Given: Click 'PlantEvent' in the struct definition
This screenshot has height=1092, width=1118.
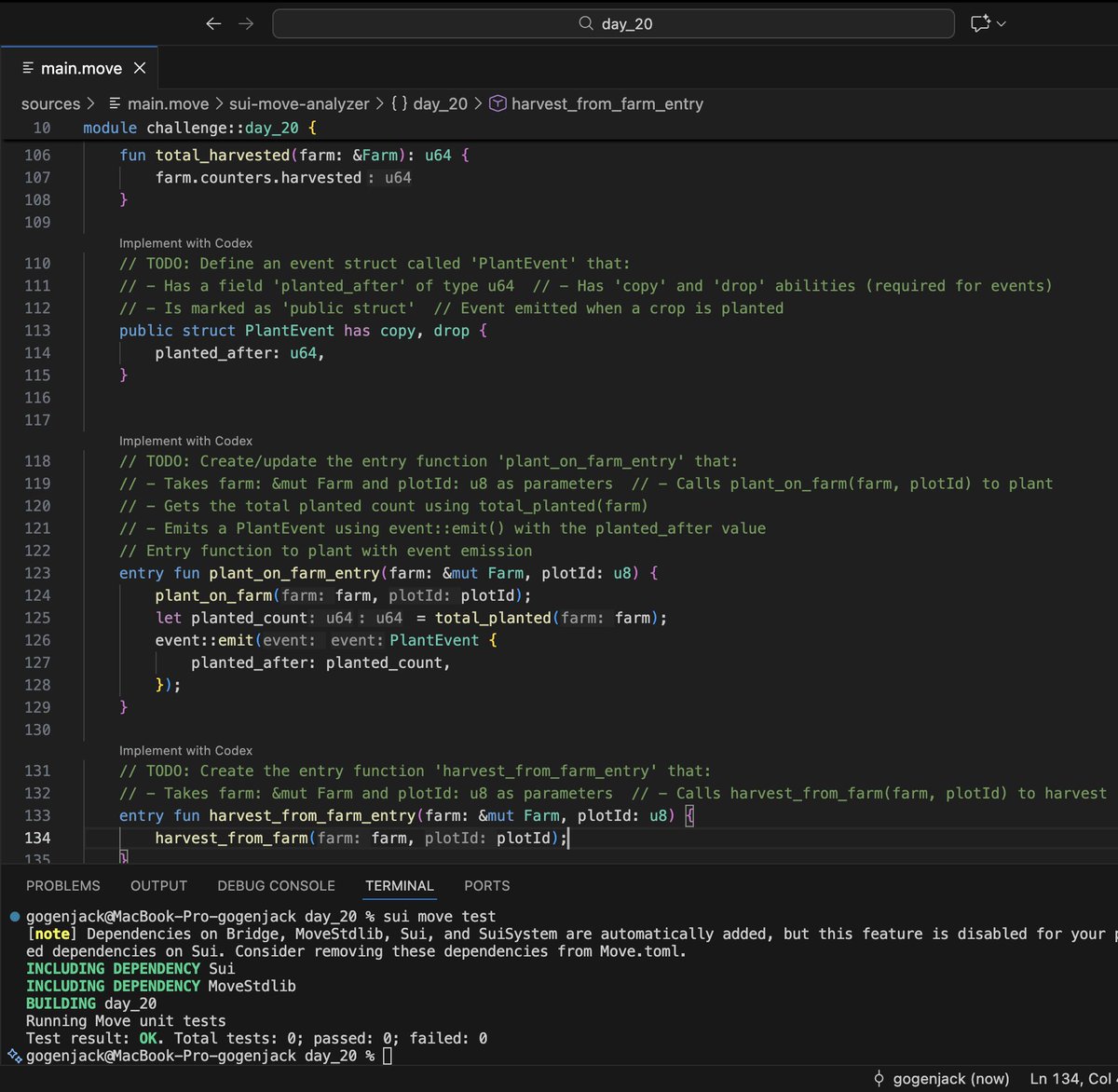Looking at the screenshot, I should (290, 331).
